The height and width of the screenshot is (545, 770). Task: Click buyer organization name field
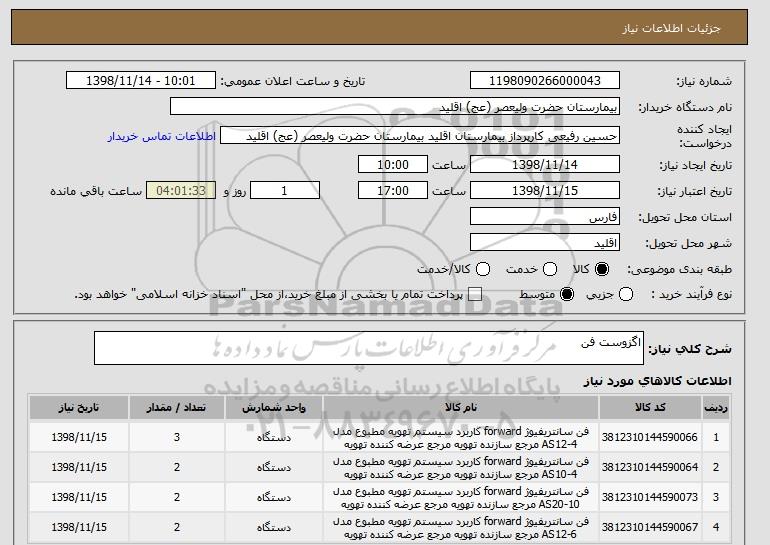coord(395,107)
